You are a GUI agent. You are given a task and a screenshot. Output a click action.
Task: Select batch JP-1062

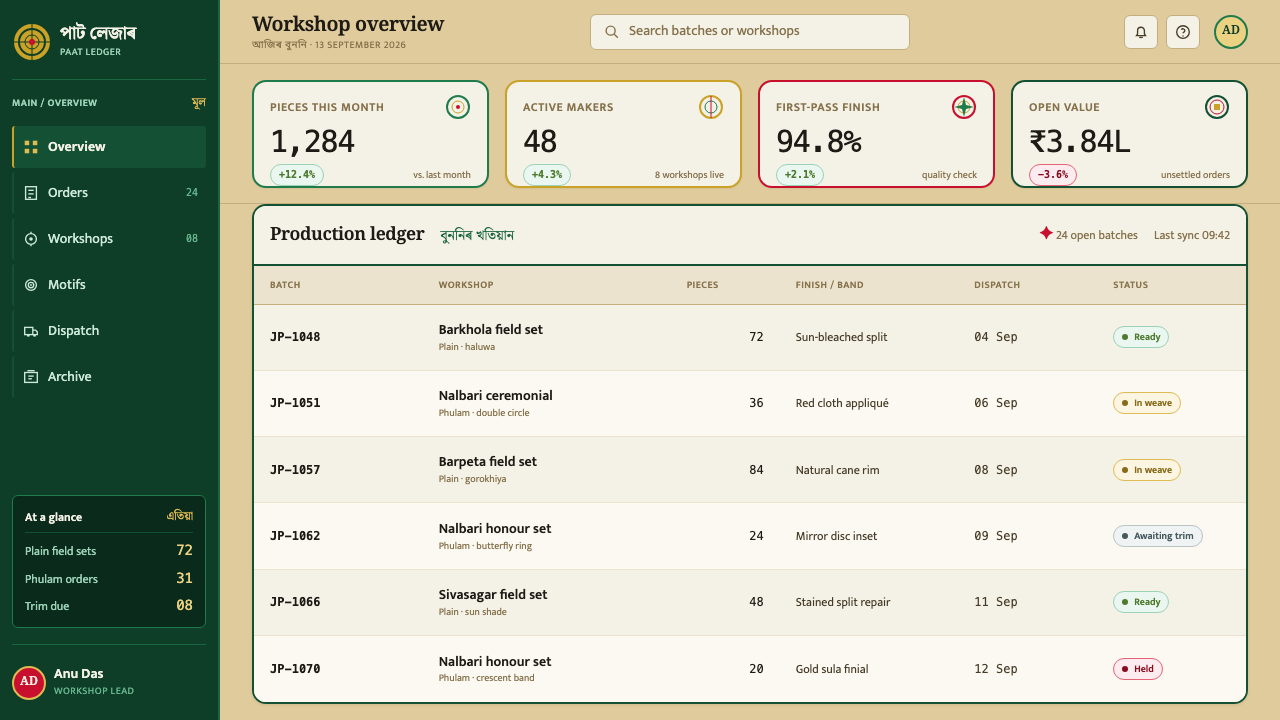(295, 536)
